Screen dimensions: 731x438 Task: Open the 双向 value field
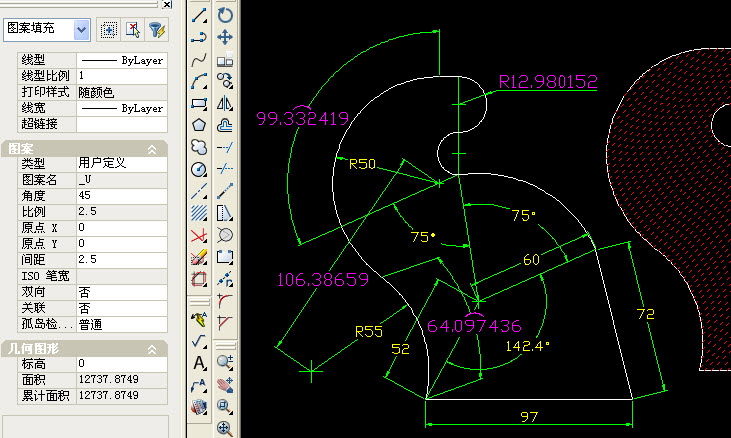click(x=122, y=292)
